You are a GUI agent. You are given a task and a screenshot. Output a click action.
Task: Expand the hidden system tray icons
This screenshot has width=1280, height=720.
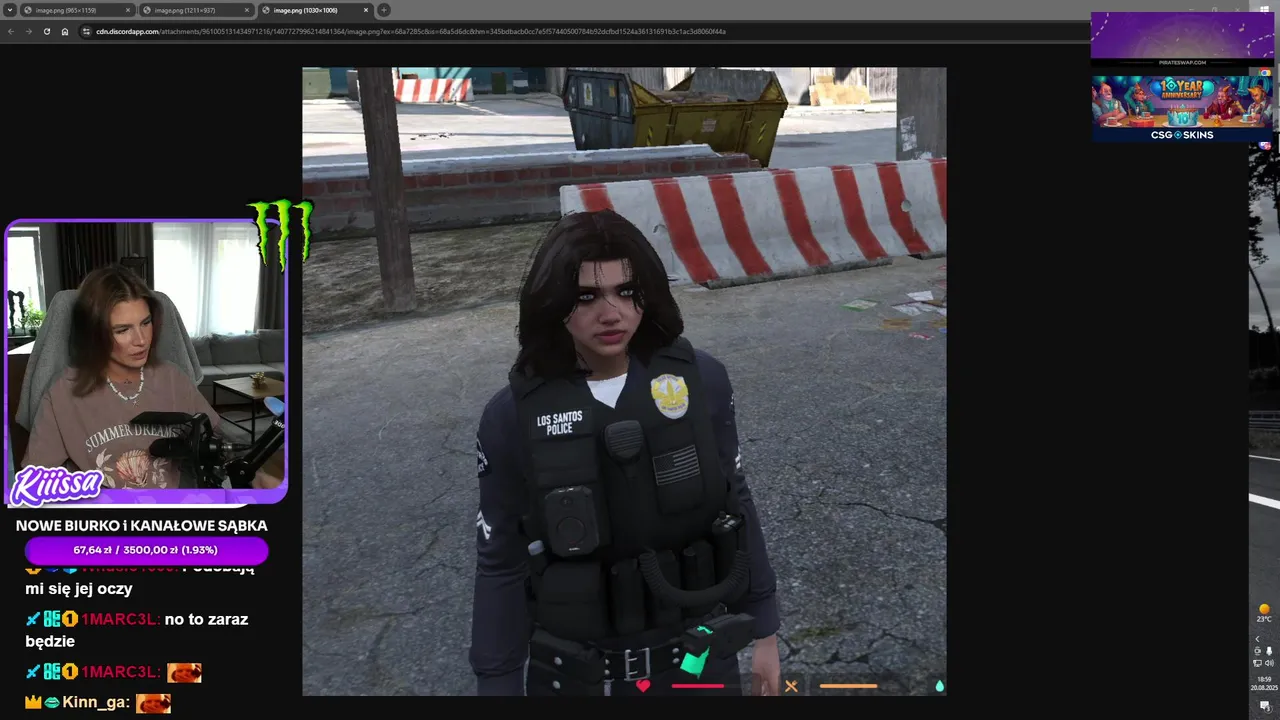tap(1258, 639)
